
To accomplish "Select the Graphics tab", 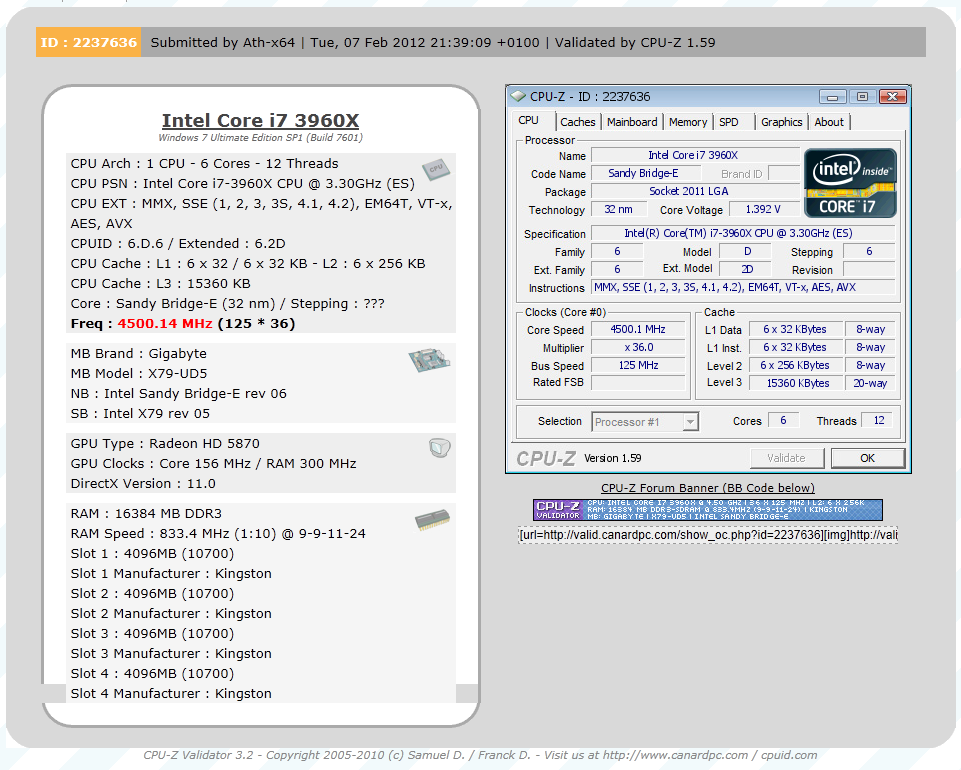I will pyautogui.click(x=781, y=122).
